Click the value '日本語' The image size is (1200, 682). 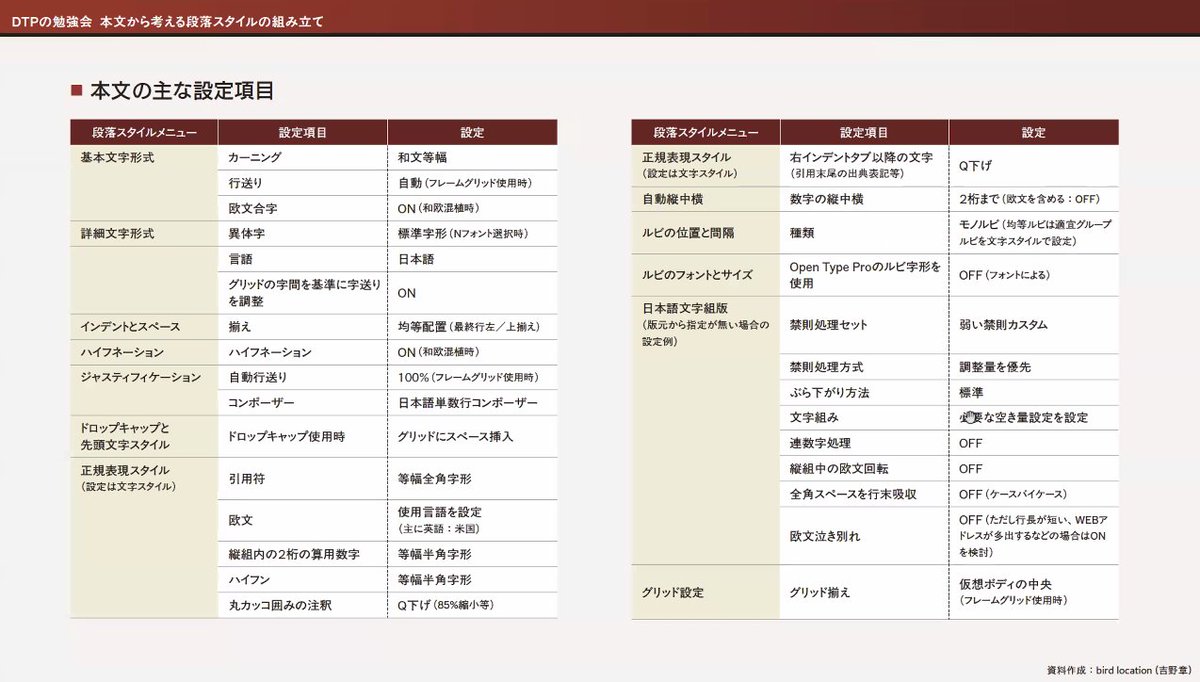[416, 259]
